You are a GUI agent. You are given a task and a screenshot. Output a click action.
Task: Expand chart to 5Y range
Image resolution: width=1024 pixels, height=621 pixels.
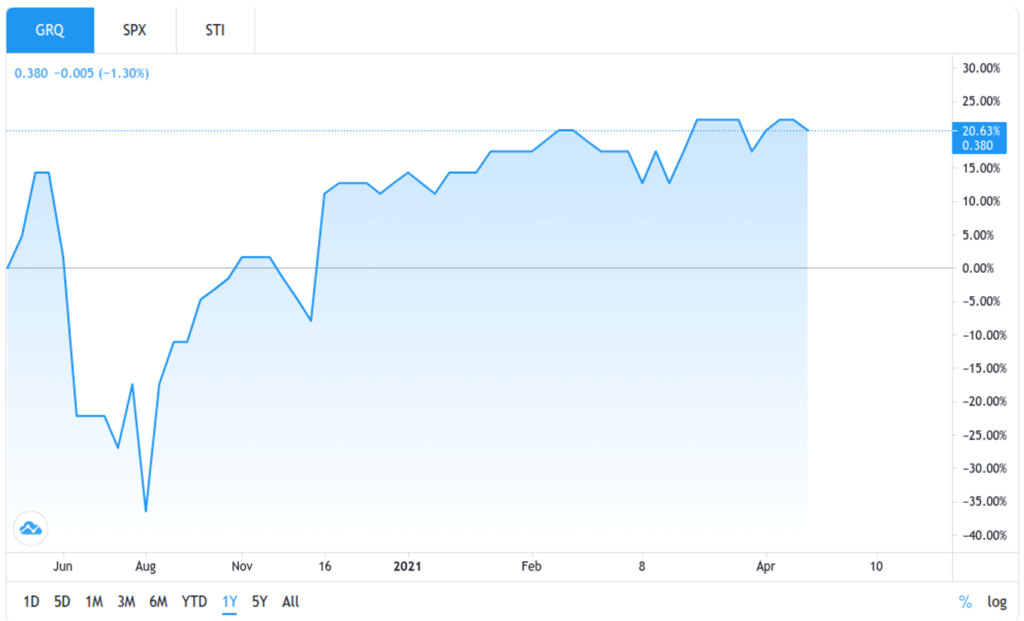(x=259, y=602)
